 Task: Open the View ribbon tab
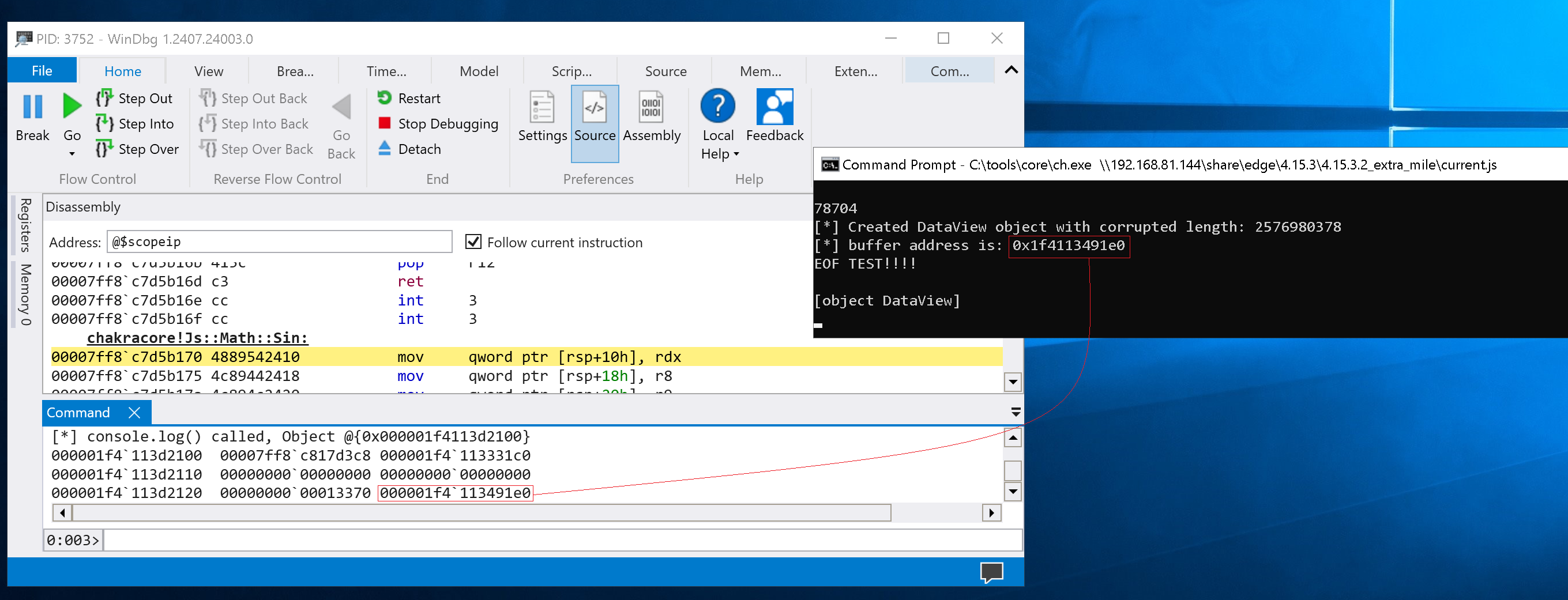pyautogui.click(x=208, y=71)
